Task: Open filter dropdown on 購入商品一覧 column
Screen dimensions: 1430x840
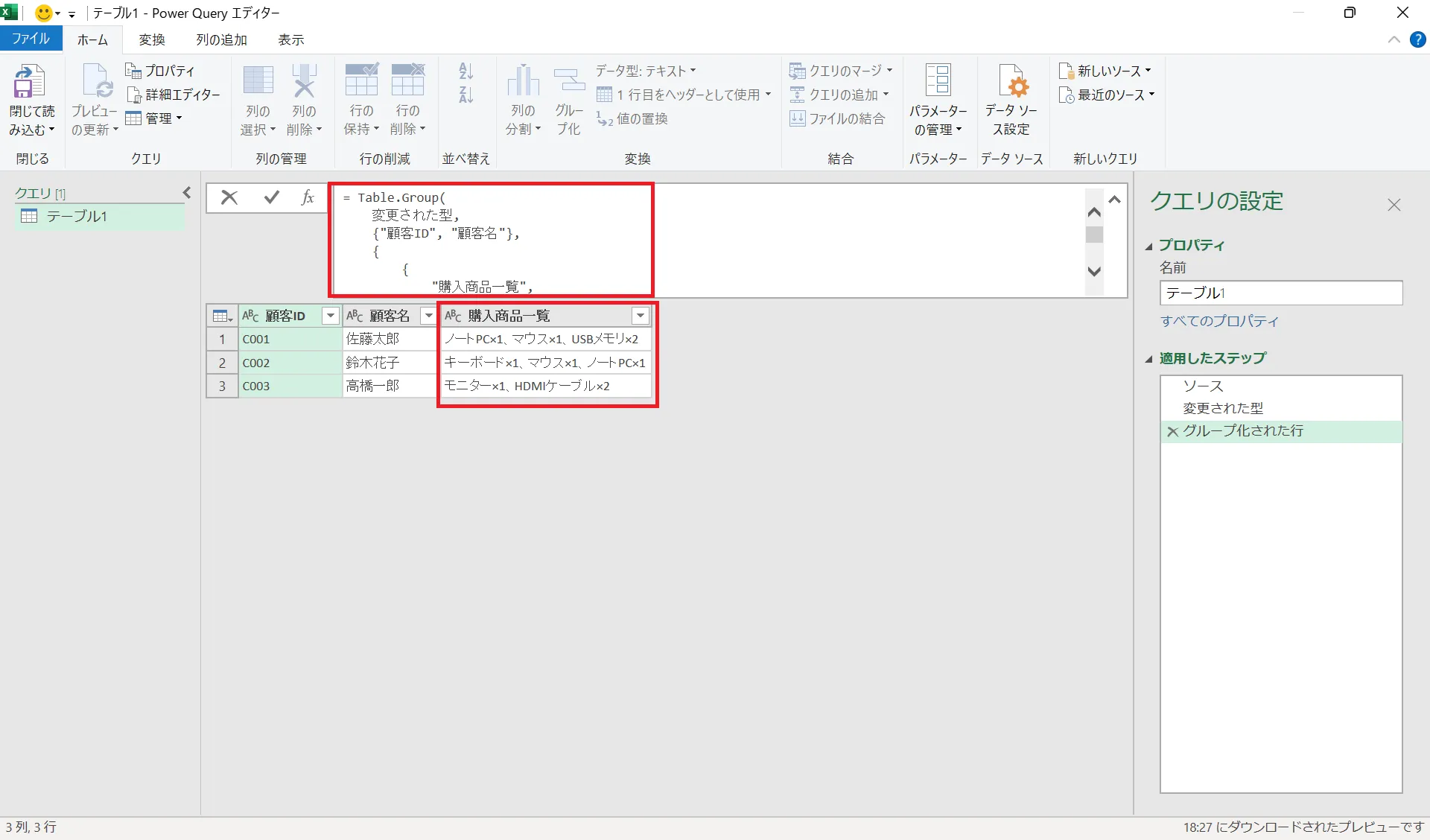Action: click(x=640, y=316)
